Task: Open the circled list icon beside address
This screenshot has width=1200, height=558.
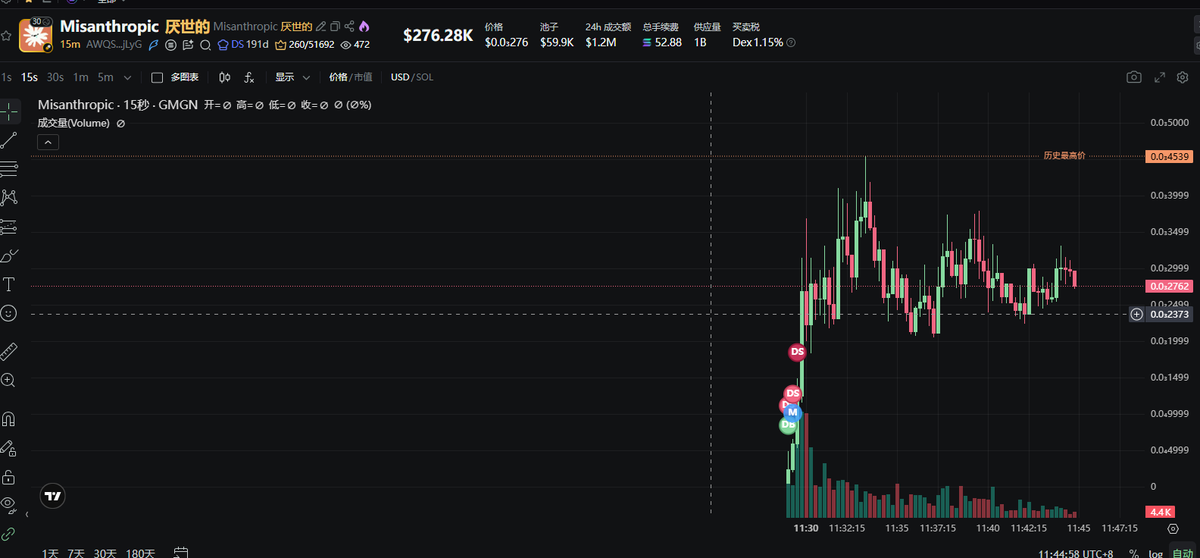Action: 171,45
